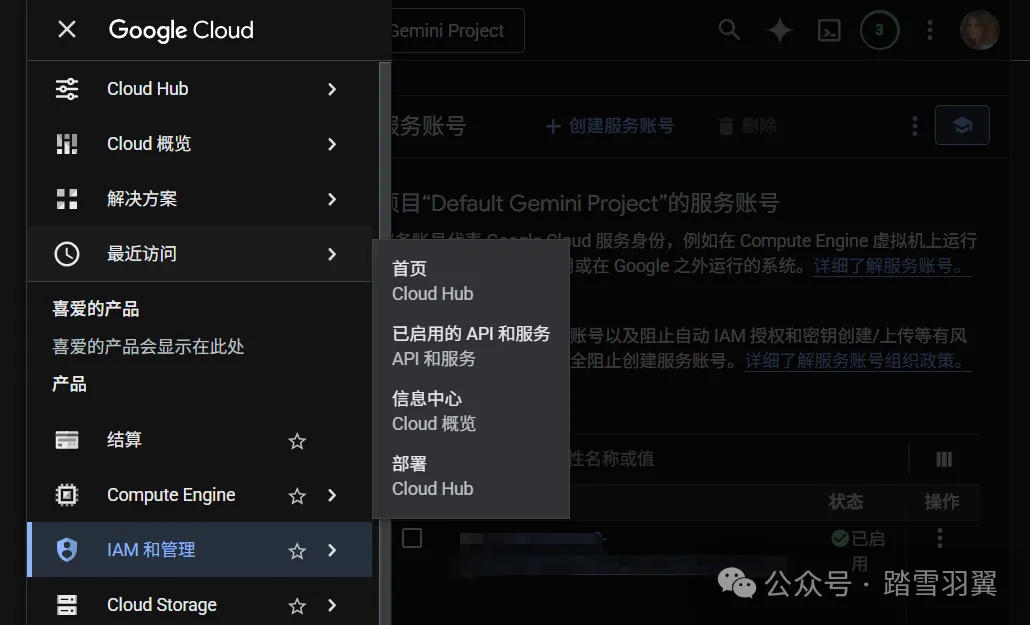The width and height of the screenshot is (1030, 625).
Task: Star IAM 和管理 as favorite
Action: [x=297, y=551]
